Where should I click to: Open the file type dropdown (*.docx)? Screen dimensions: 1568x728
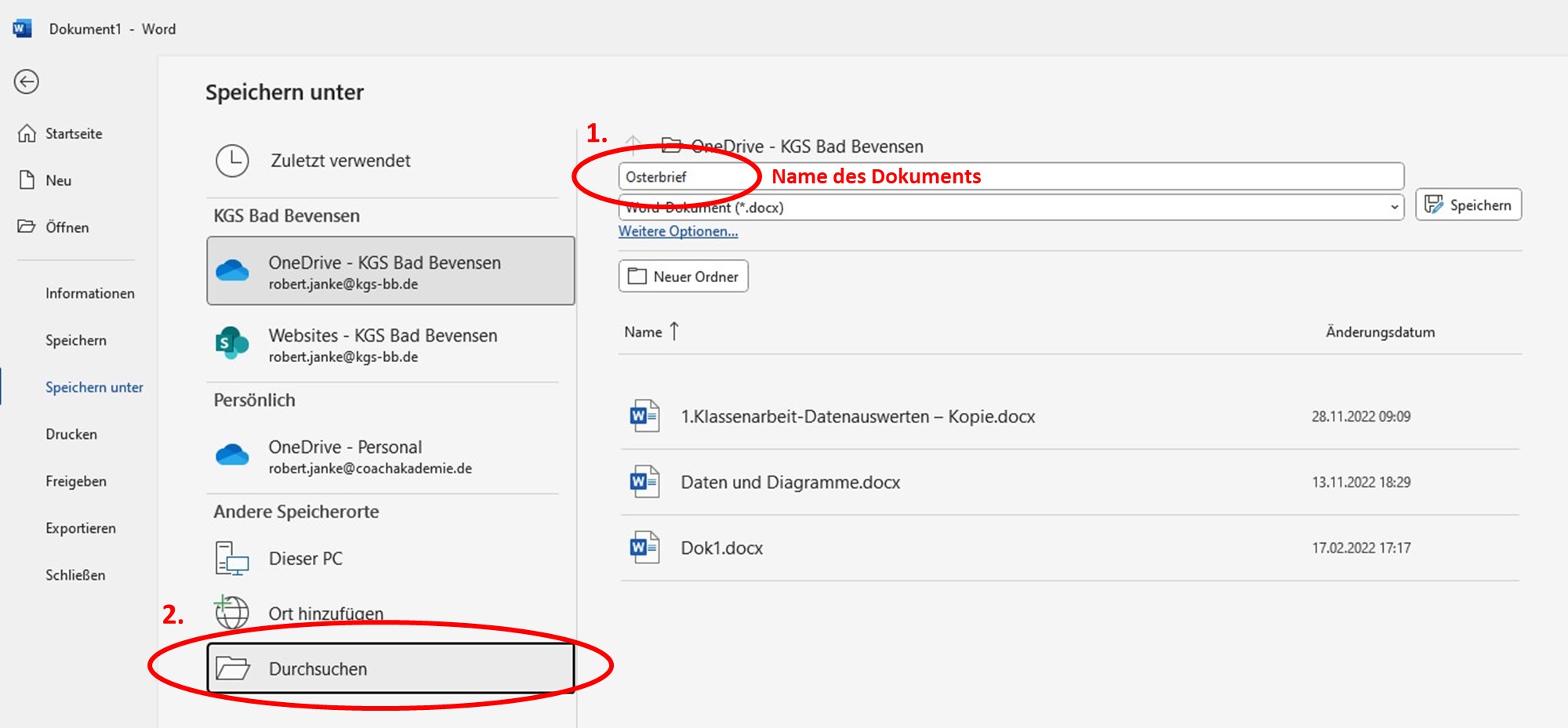click(x=1394, y=208)
